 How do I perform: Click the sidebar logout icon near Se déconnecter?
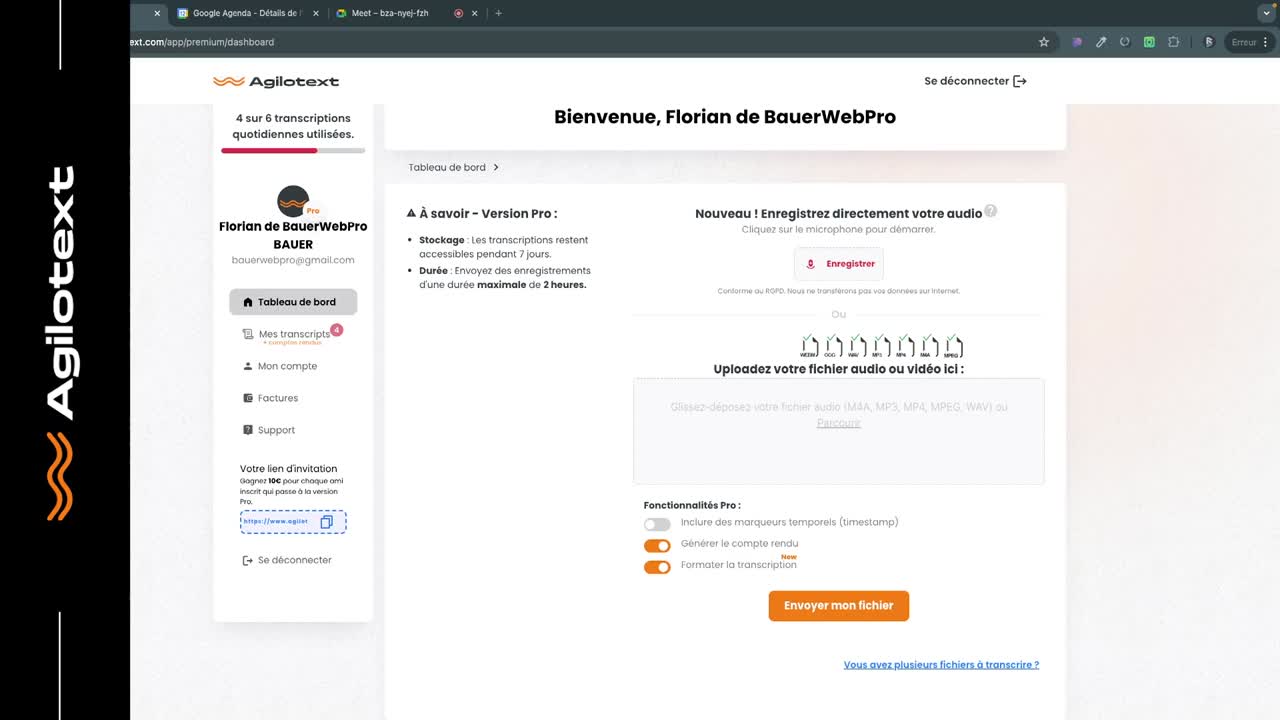tap(248, 560)
